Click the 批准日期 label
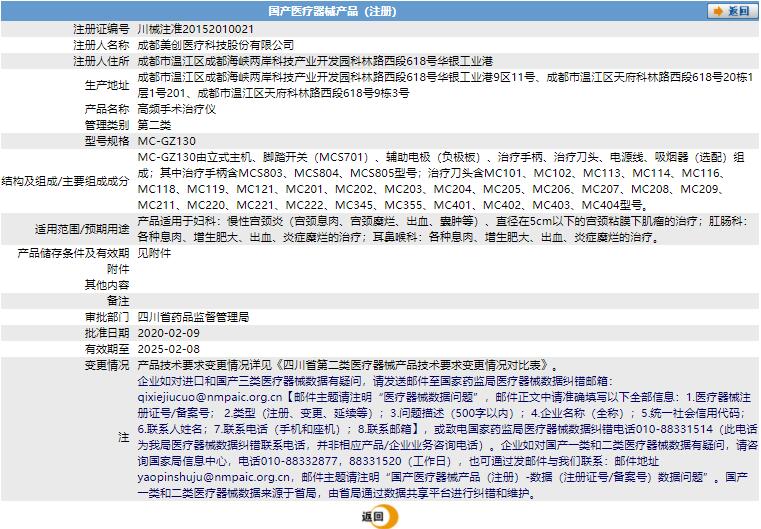This screenshot has height=529, width=761. [107, 333]
